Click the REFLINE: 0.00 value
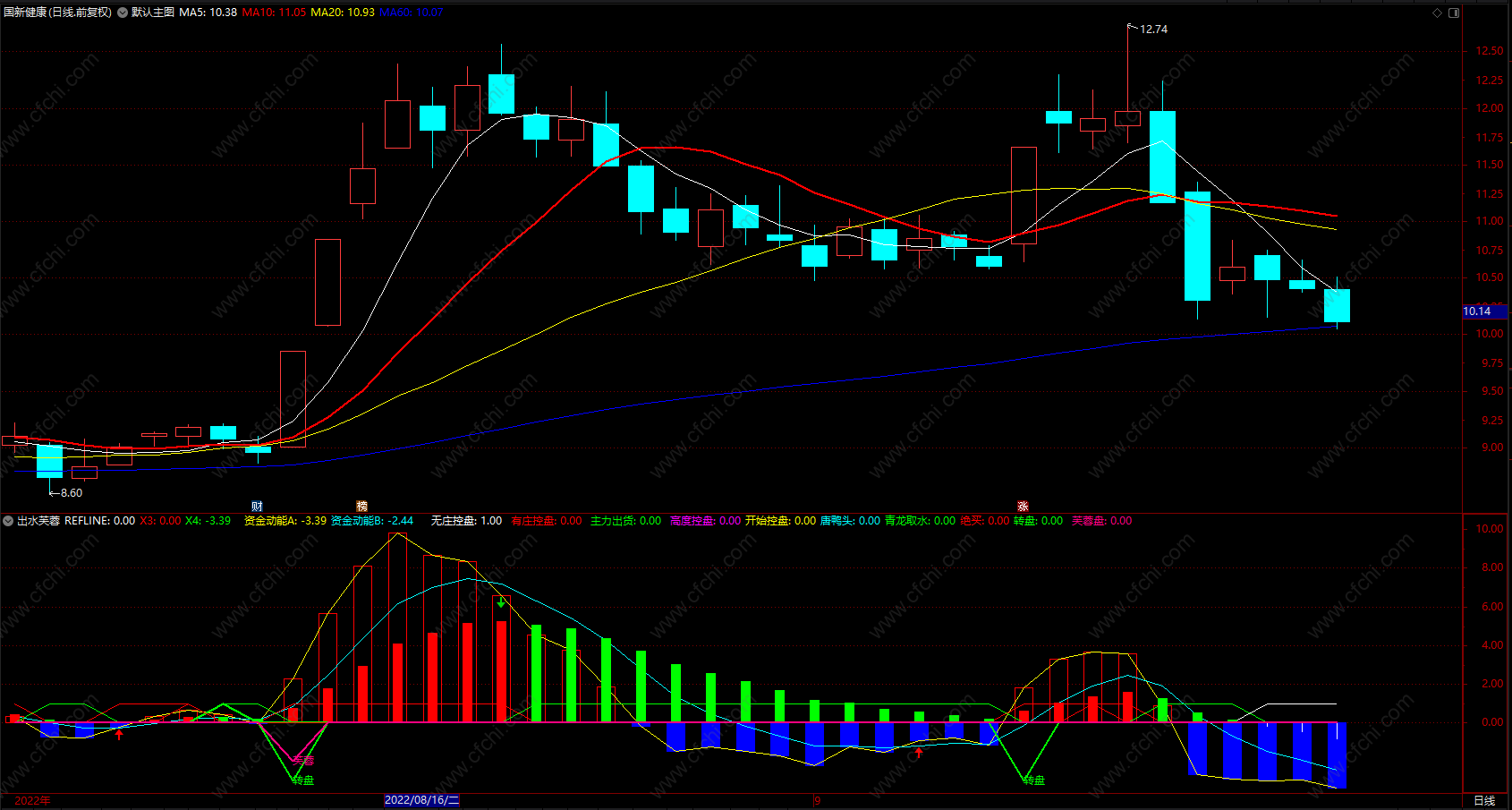 [100, 521]
